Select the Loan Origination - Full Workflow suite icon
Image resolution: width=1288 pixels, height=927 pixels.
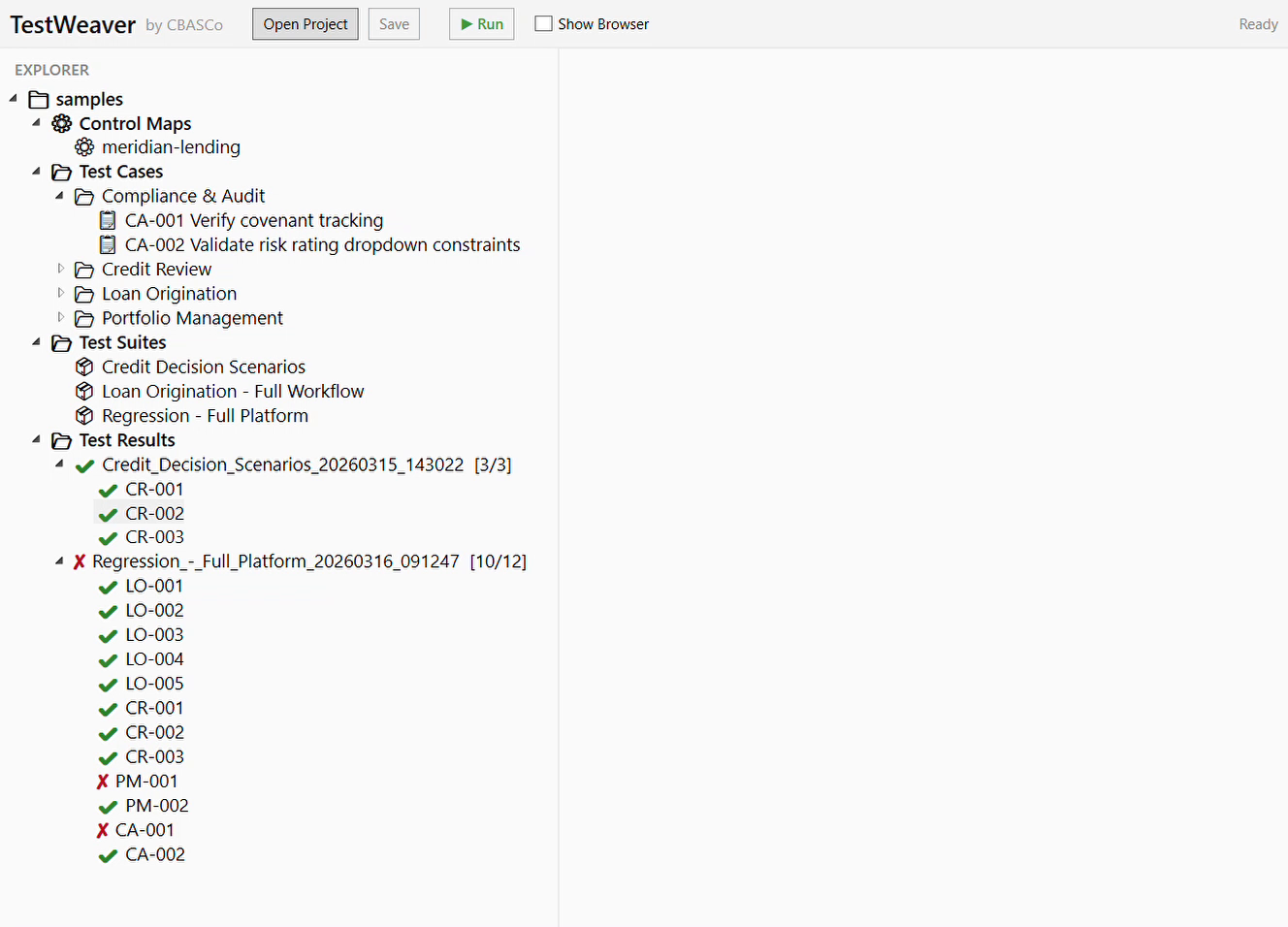(84, 391)
